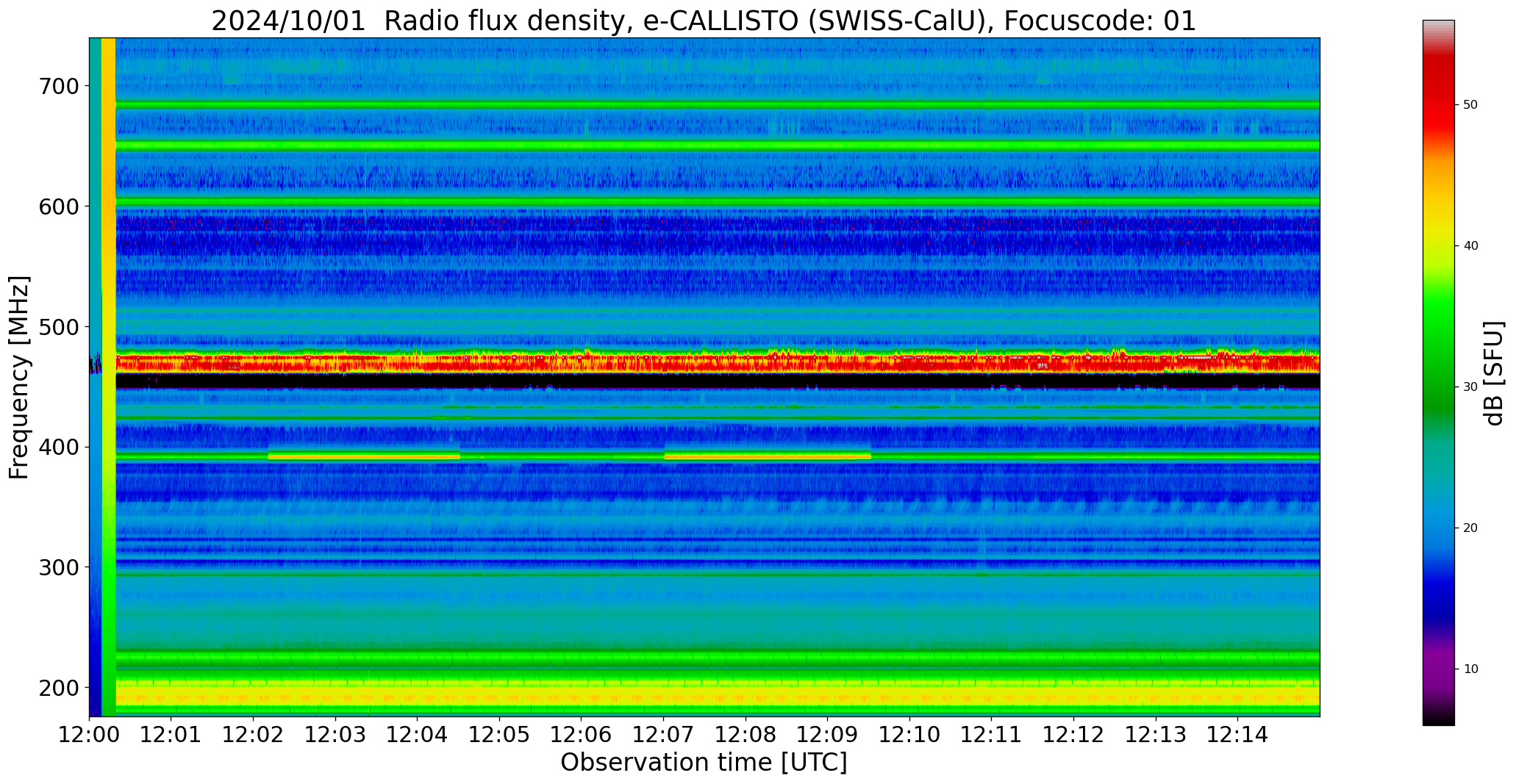Viewport: 1516px width, 784px height.
Task: Click the black band near 455 MHz
Action: pyautogui.click(x=718, y=381)
